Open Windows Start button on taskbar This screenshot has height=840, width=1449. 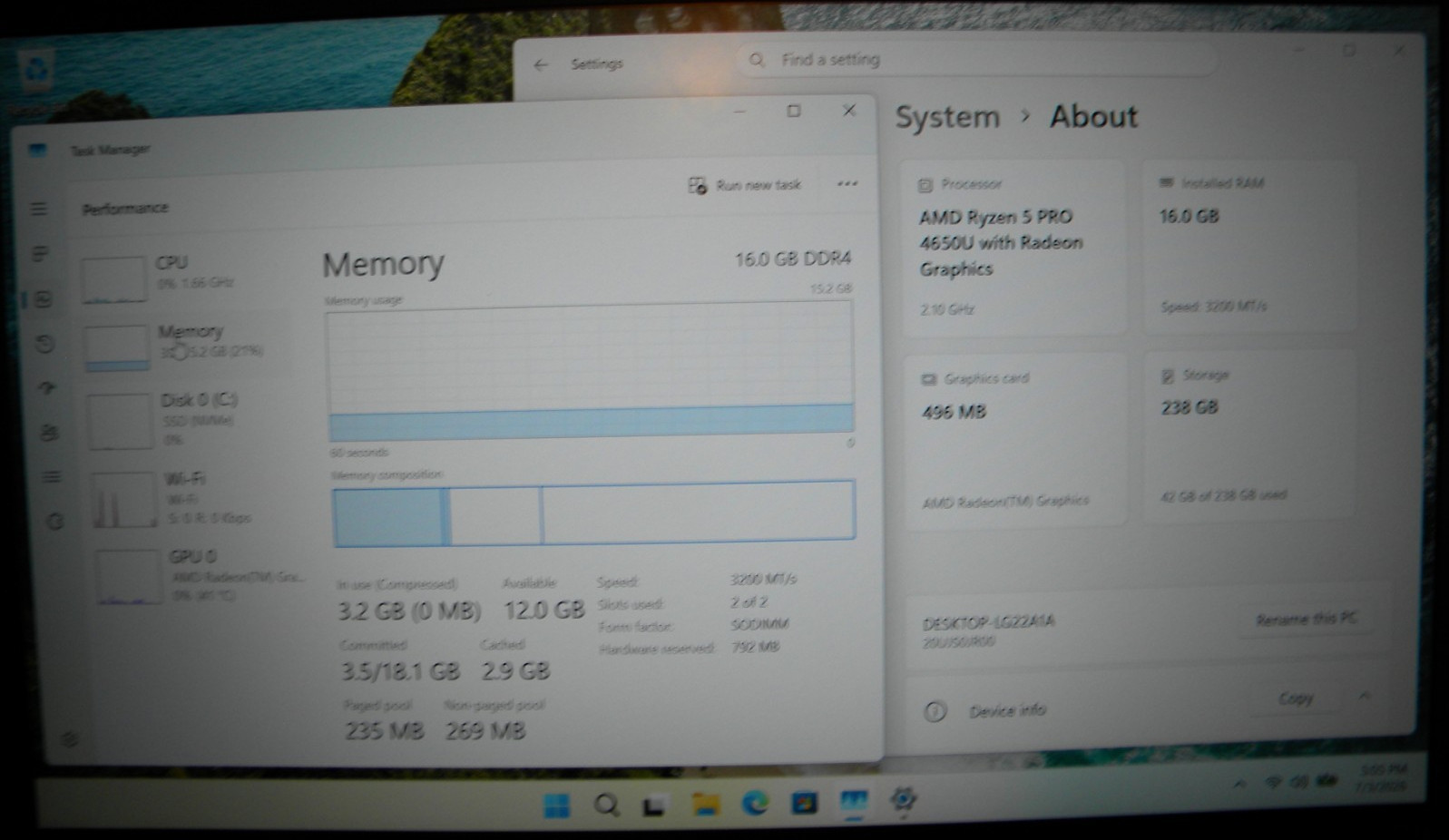tap(556, 805)
